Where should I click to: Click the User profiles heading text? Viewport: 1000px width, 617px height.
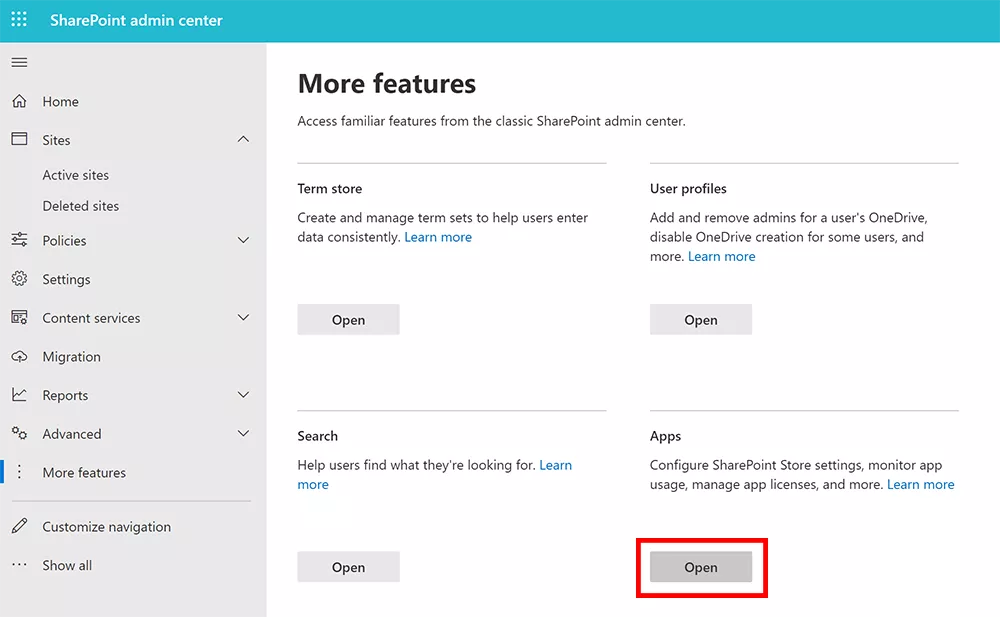click(688, 189)
